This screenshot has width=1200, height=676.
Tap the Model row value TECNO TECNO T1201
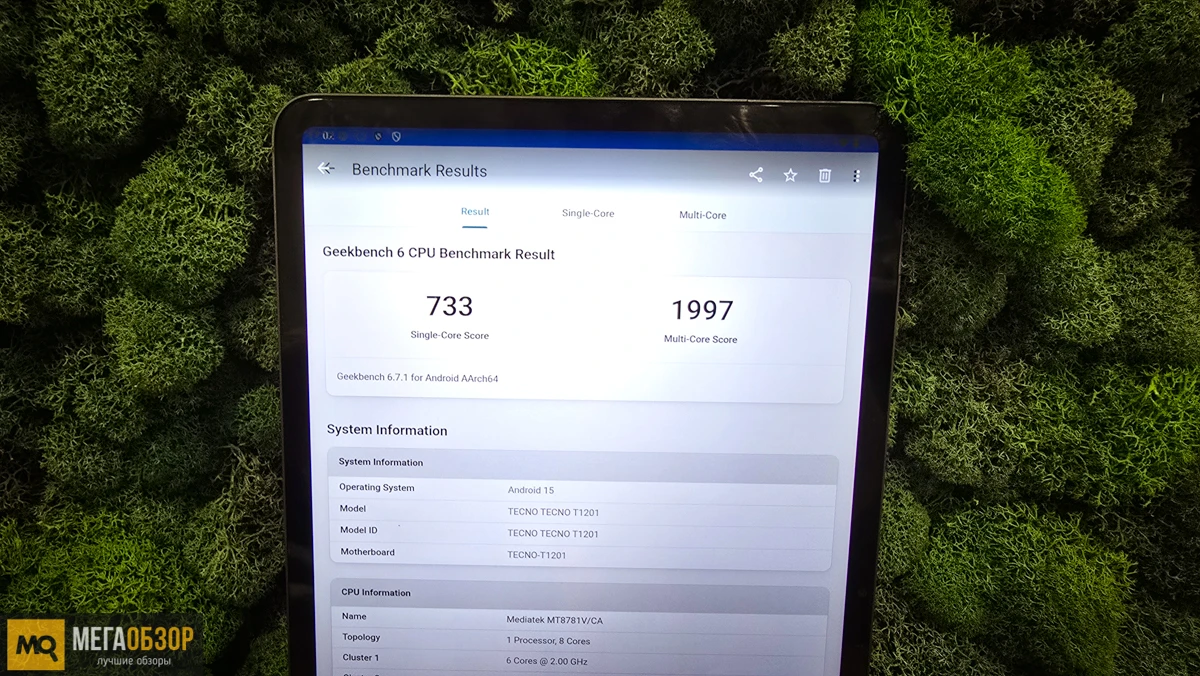(x=553, y=512)
